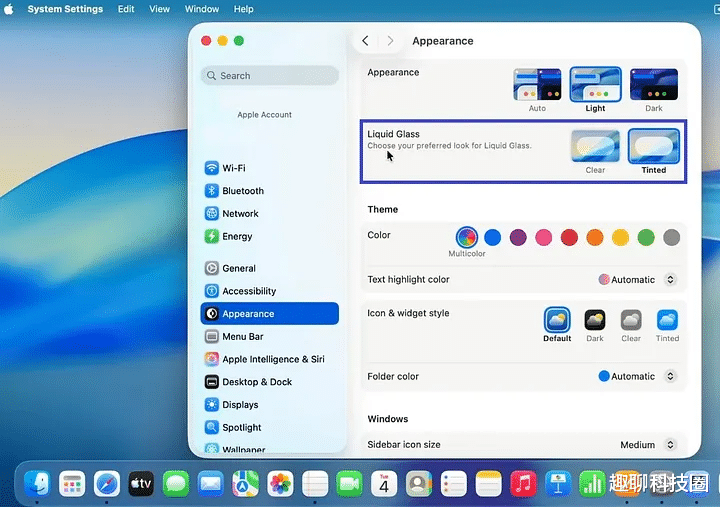
Task: Select the Clear Liquid Glass look
Action: [x=595, y=146]
